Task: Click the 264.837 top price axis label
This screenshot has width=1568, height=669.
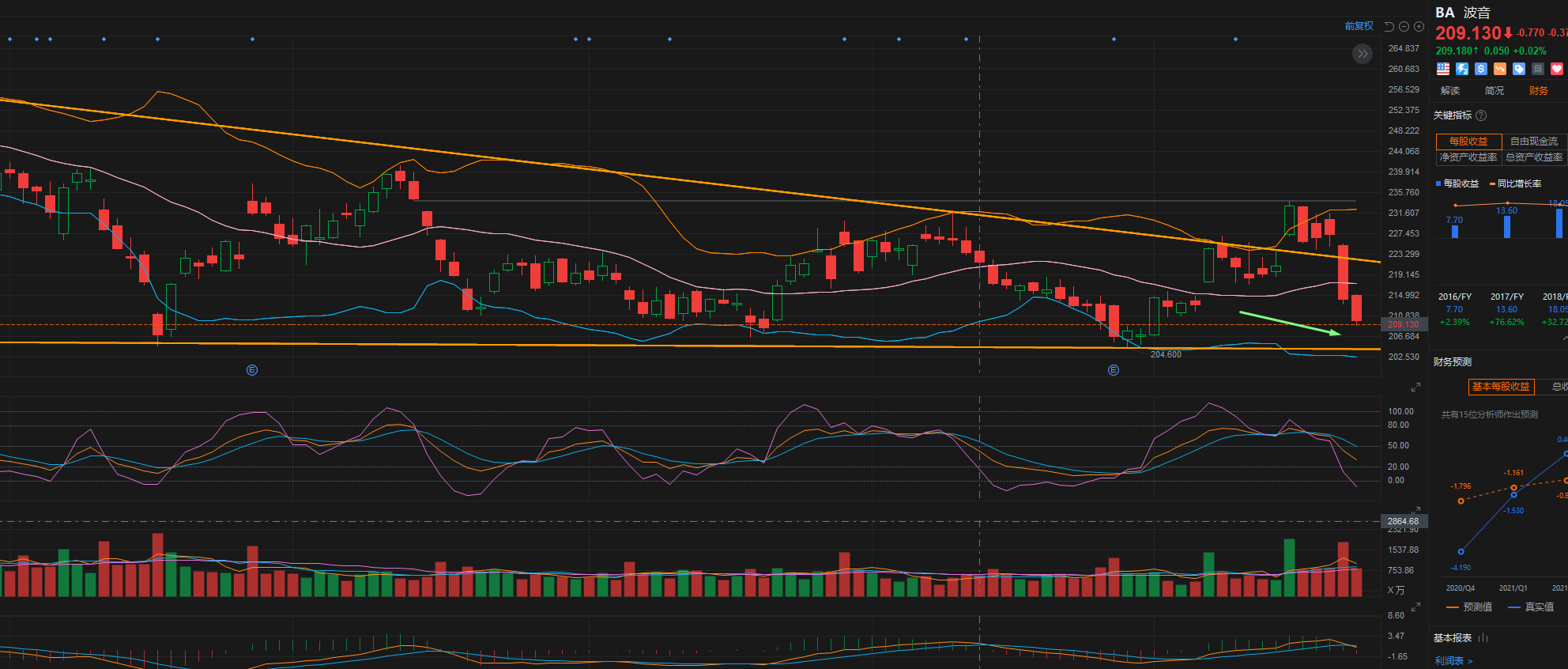Action: (1404, 48)
